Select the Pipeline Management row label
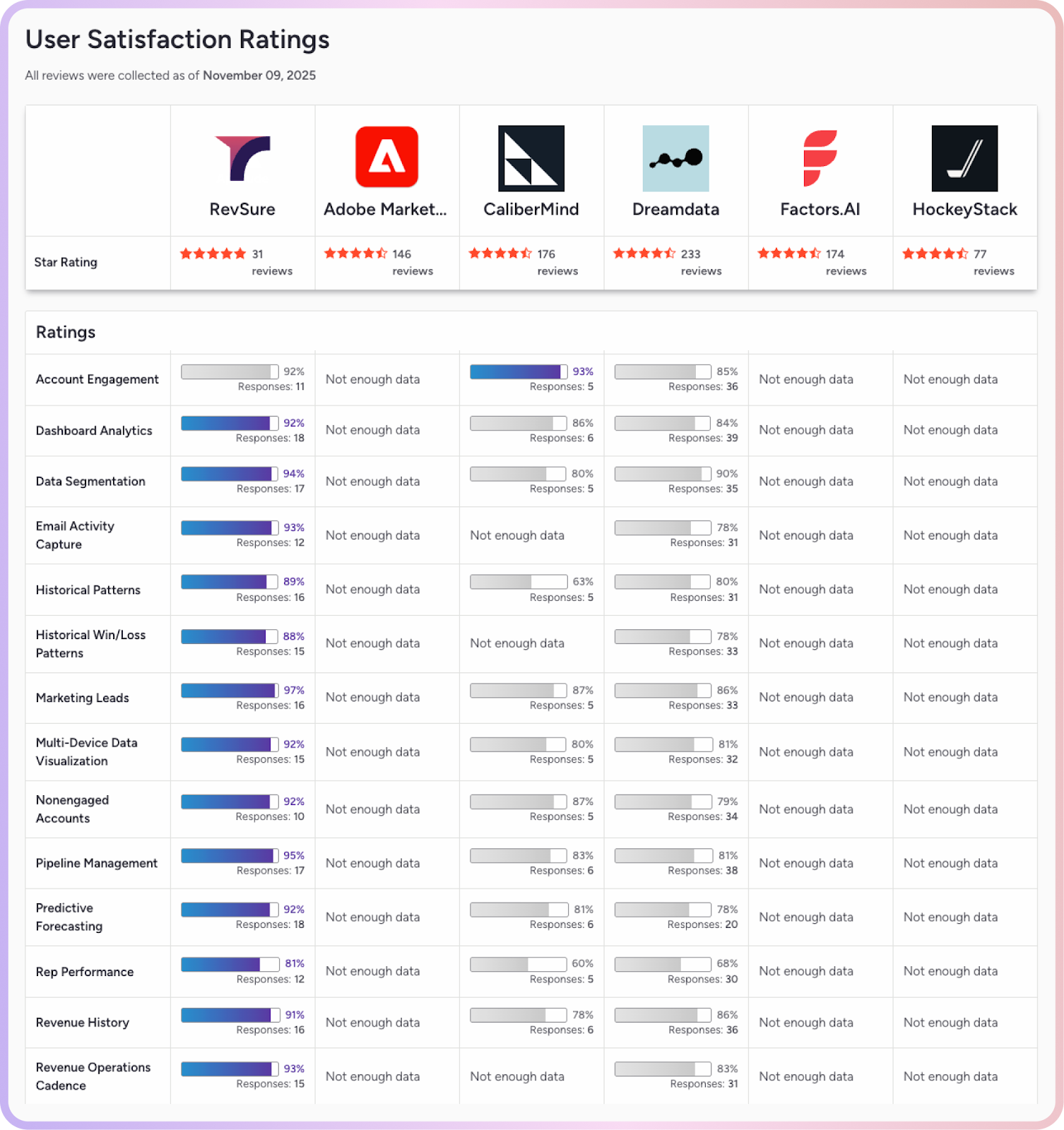This screenshot has height=1130, width=1064. click(x=97, y=863)
